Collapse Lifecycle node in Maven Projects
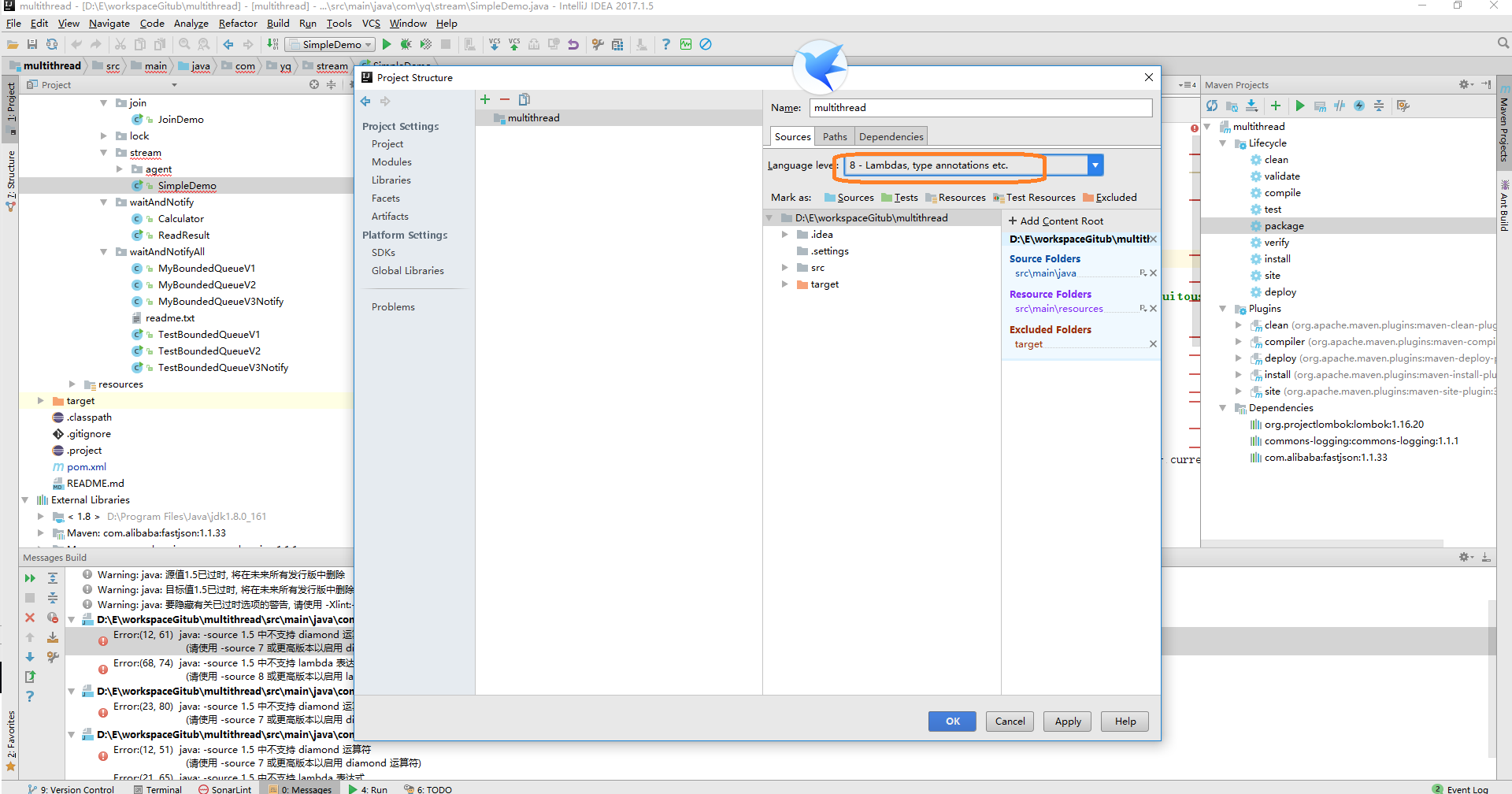The image size is (1512, 794). tap(1222, 143)
